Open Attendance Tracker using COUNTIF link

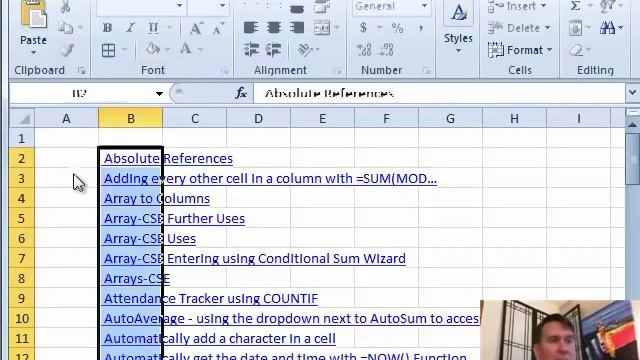[x=211, y=298]
